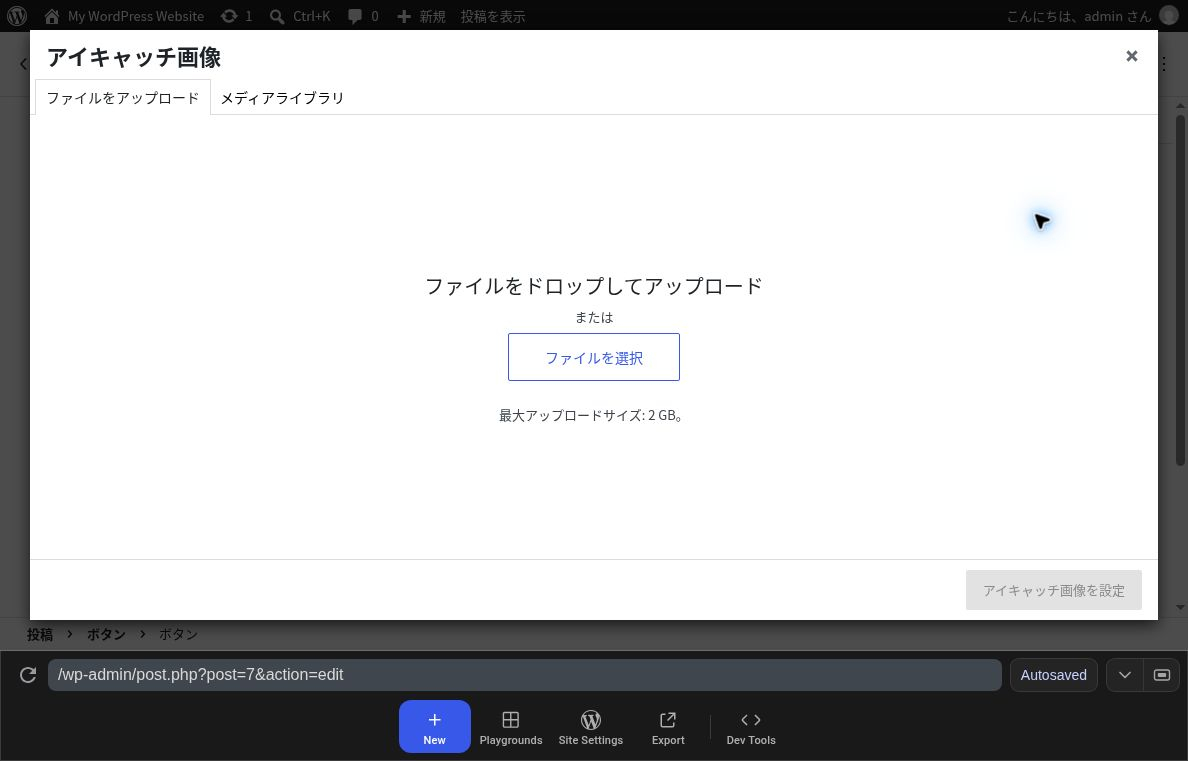Click the Autosaved button

tap(1053, 675)
